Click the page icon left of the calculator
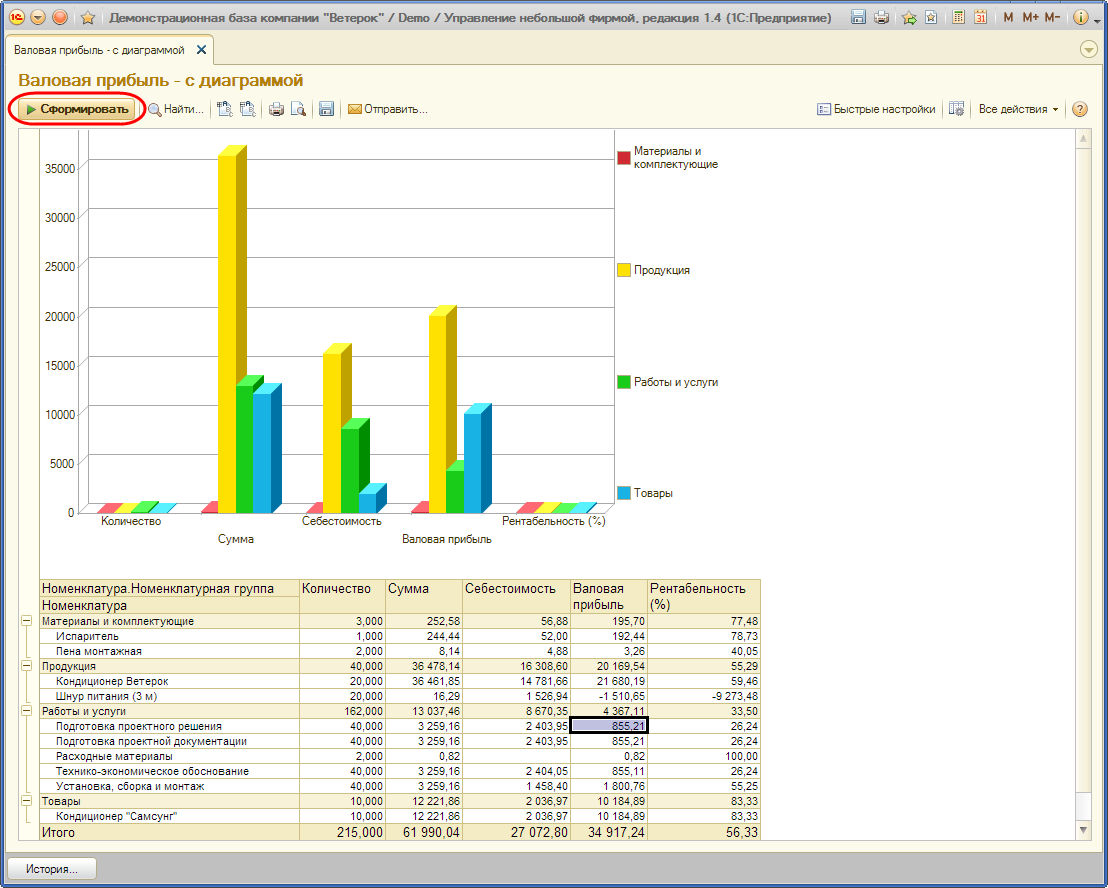Image resolution: width=1108 pixels, height=888 pixels. 931,18
